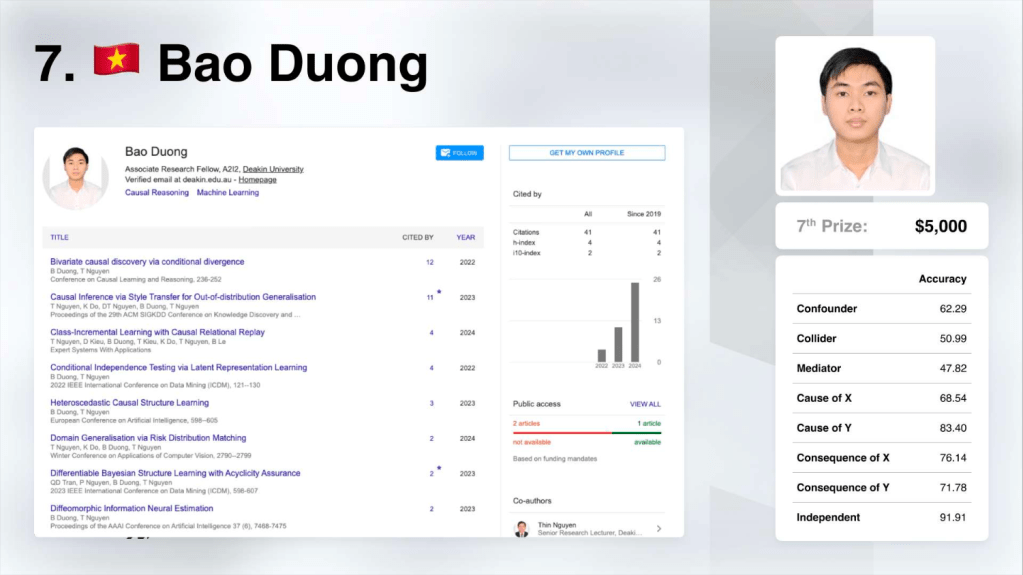Click the Vietnam flag icon in heading

(x=116, y=62)
